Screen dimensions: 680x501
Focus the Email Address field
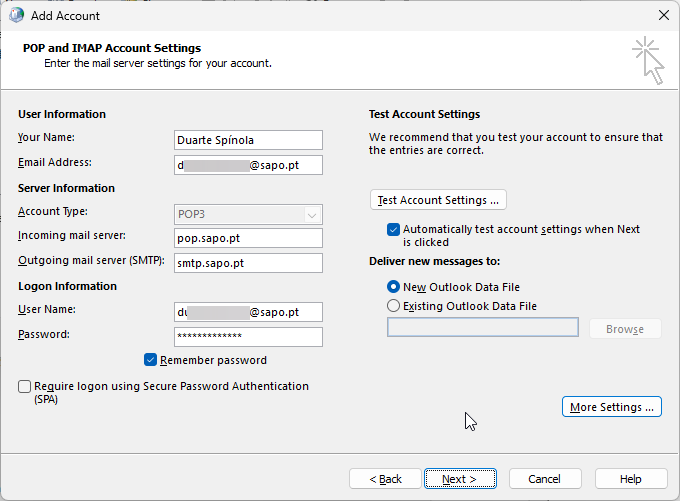pos(248,165)
